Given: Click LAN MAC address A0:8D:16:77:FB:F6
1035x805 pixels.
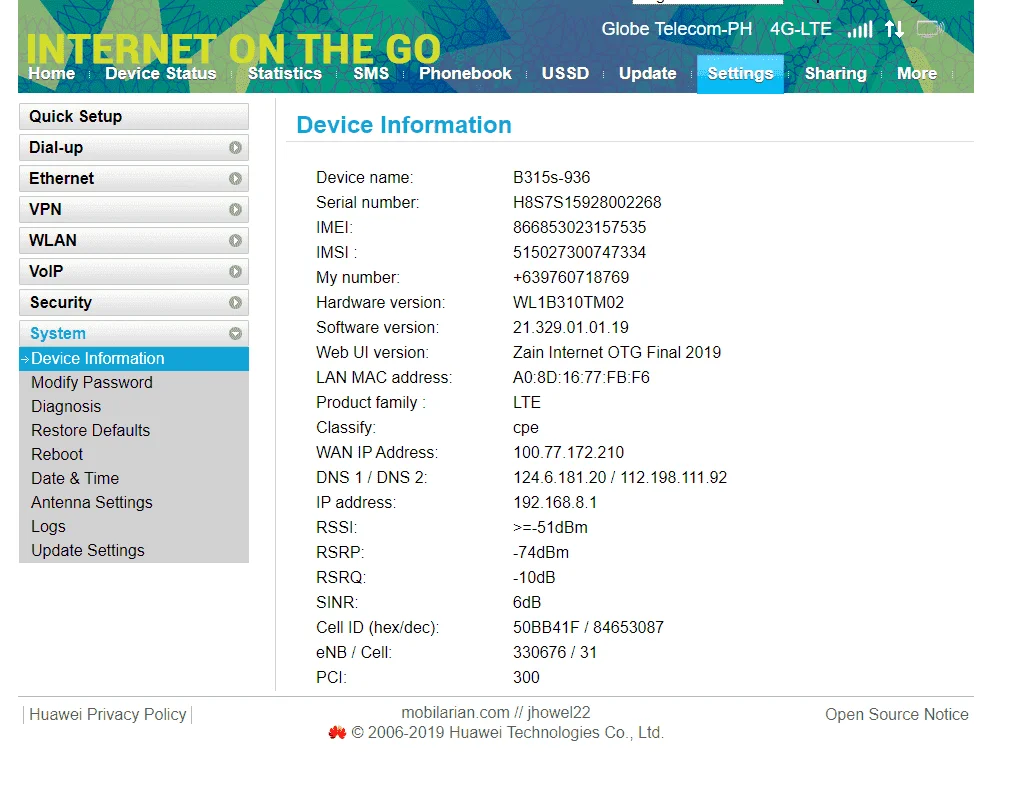Looking at the screenshot, I should click(x=582, y=377).
